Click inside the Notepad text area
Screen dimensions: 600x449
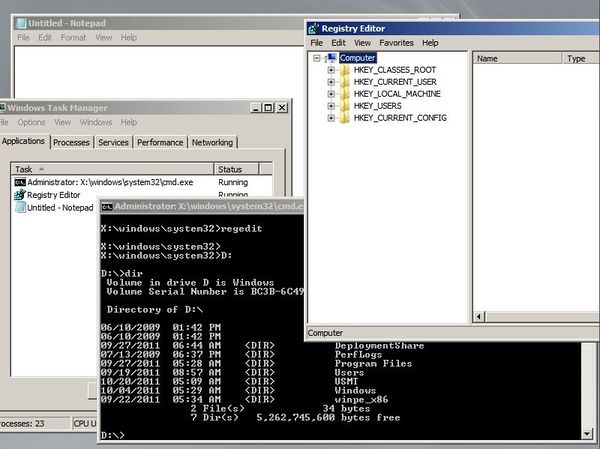pos(159,72)
